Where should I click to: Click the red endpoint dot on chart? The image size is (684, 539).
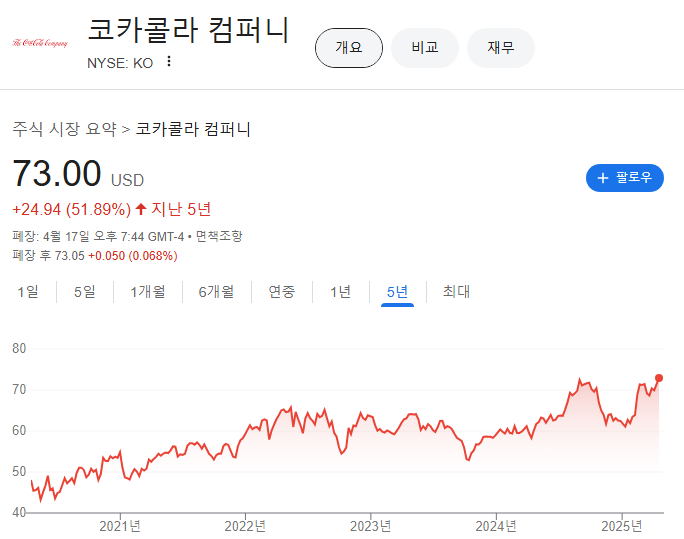click(659, 378)
